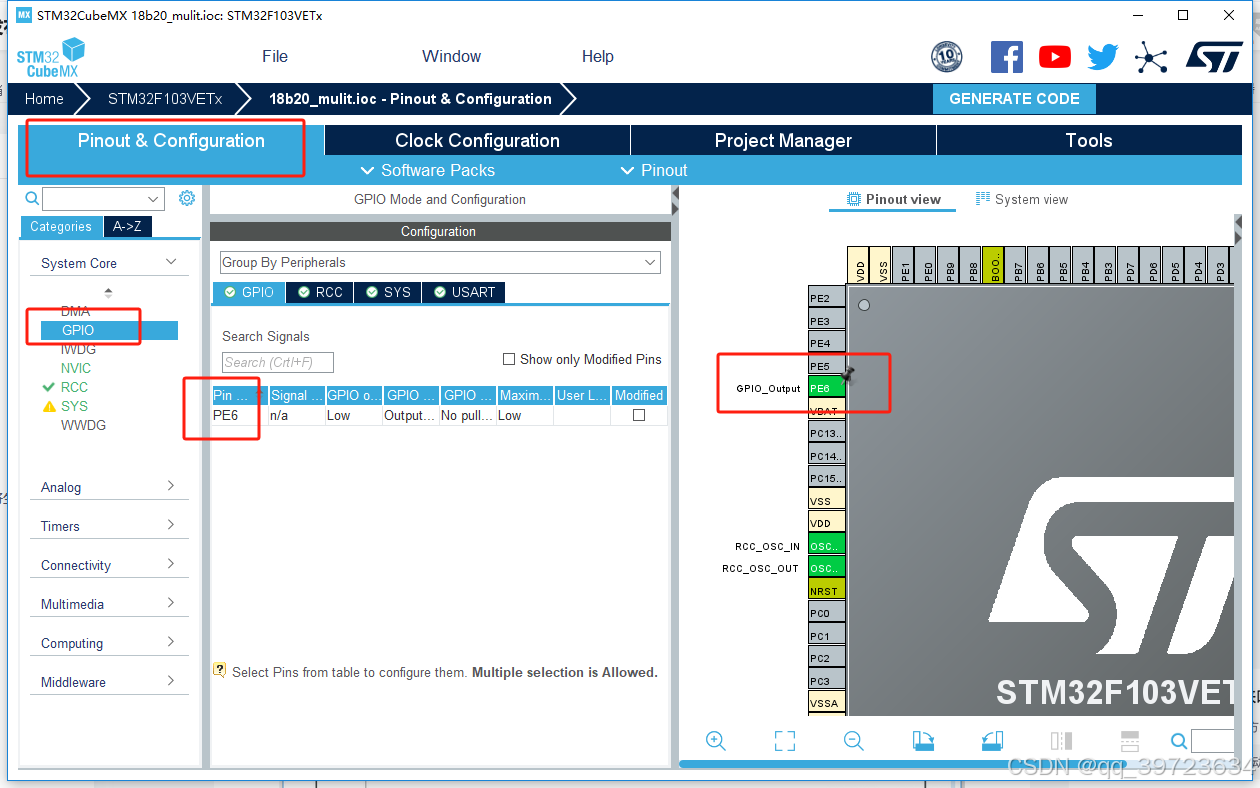The height and width of the screenshot is (788, 1260).
Task: Select GPIO in System Core list
Action: pos(109,330)
